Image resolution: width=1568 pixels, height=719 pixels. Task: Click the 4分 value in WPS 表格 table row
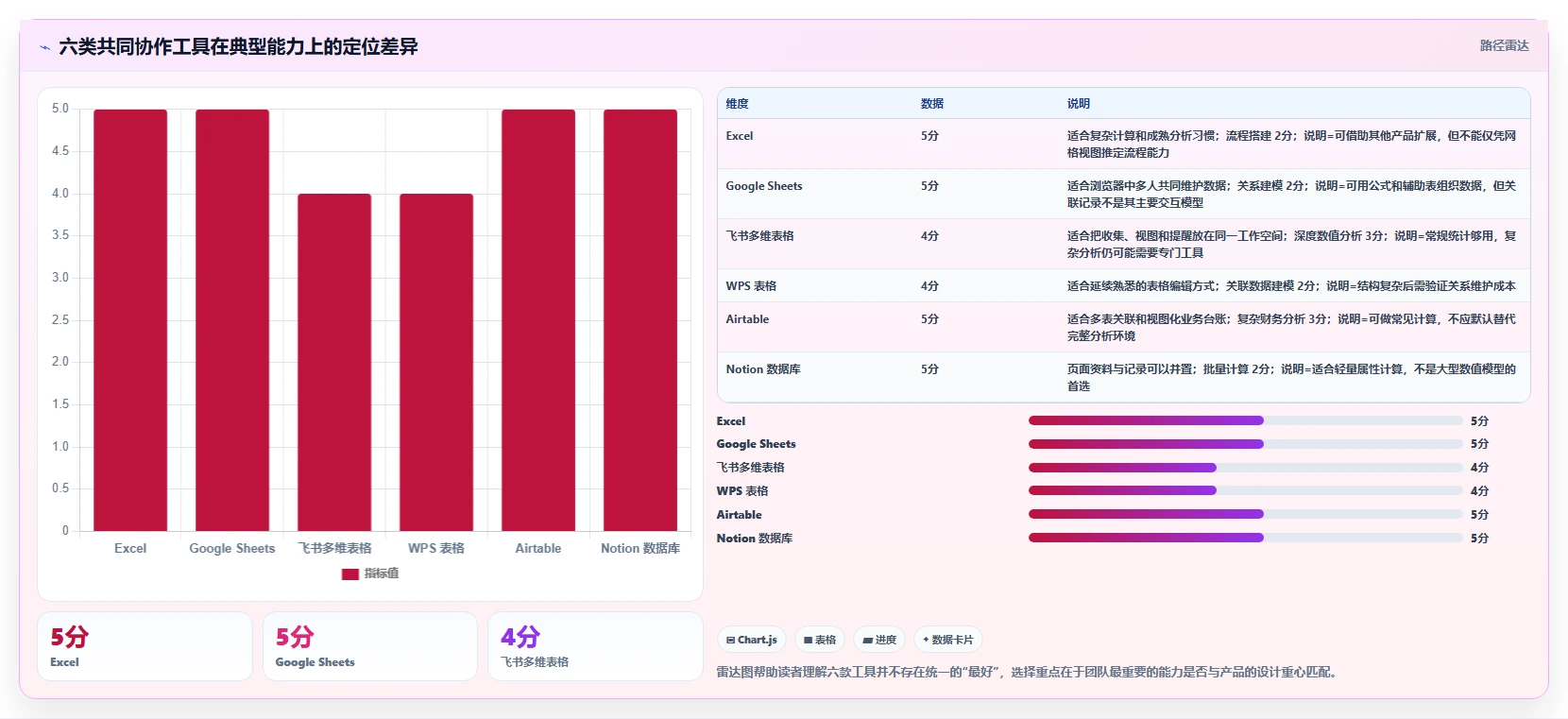tap(929, 286)
